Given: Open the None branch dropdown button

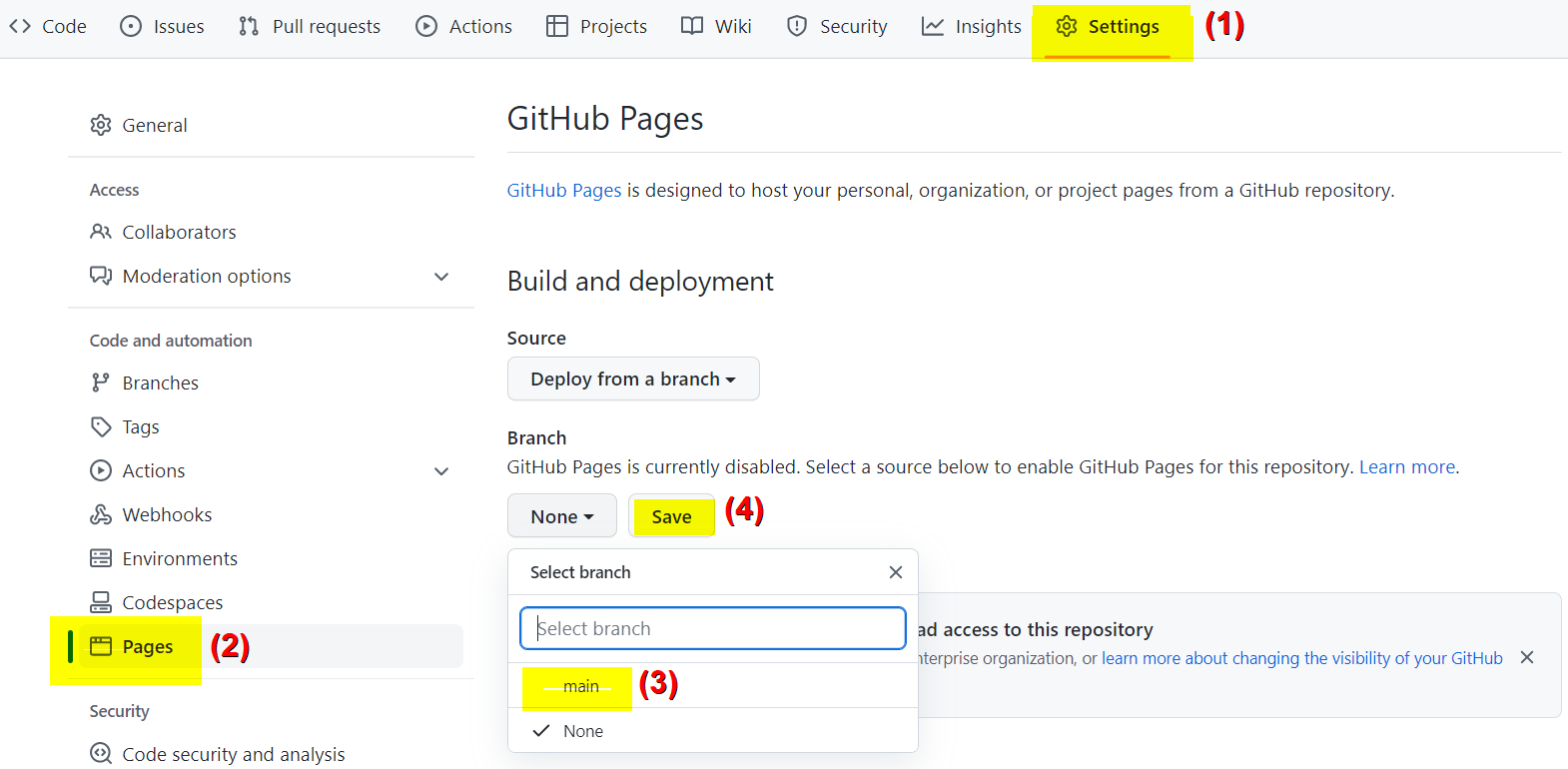Looking at the screenshot, I should click(x=562, y=516).
